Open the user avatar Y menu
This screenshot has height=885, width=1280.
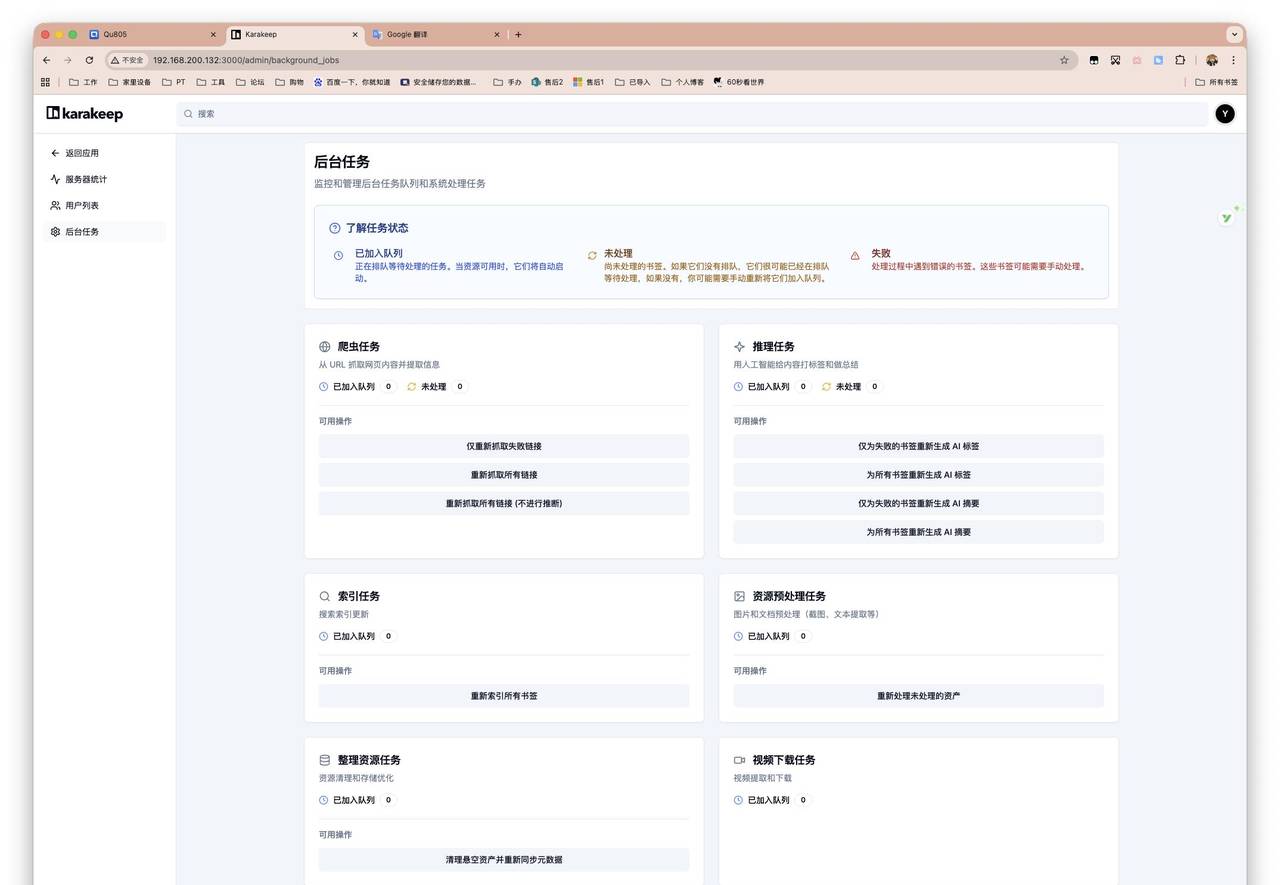coord(1225,114)
